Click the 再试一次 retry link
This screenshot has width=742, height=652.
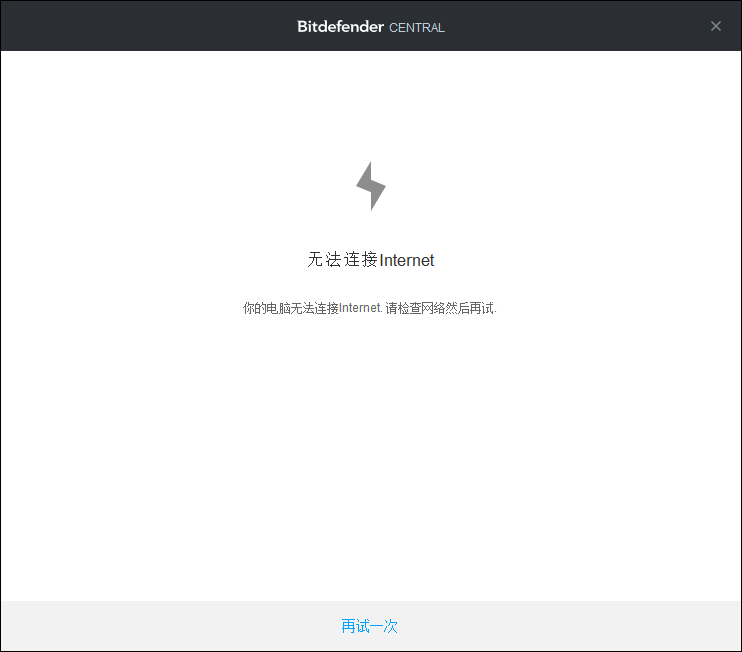369,626
